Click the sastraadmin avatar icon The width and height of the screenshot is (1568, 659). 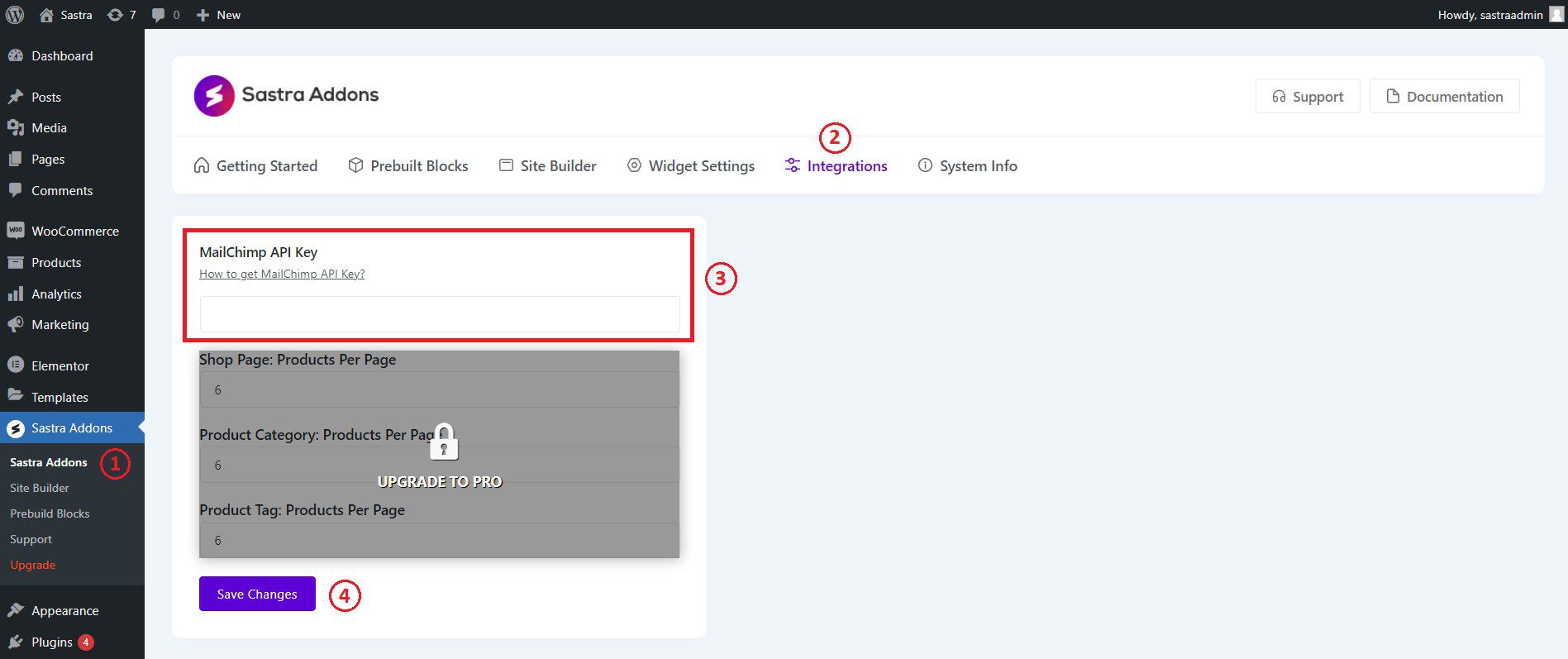click(1556, 14)
